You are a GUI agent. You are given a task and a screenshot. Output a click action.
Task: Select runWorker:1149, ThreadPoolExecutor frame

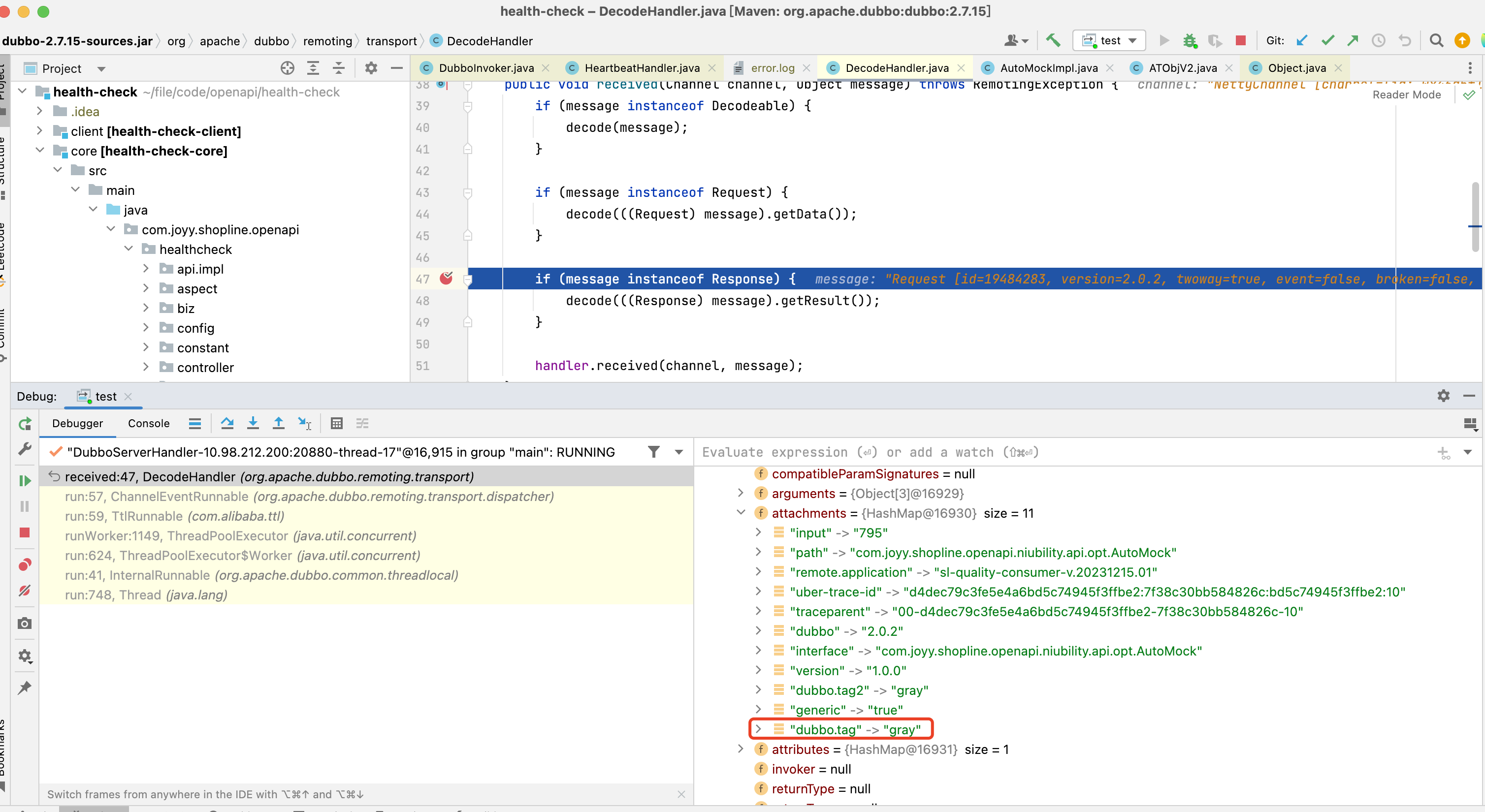367,535
